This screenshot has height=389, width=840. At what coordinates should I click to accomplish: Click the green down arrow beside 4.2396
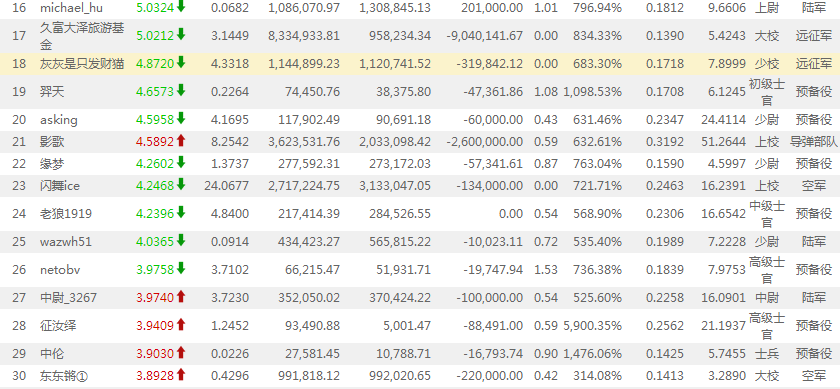click(181, 213)
